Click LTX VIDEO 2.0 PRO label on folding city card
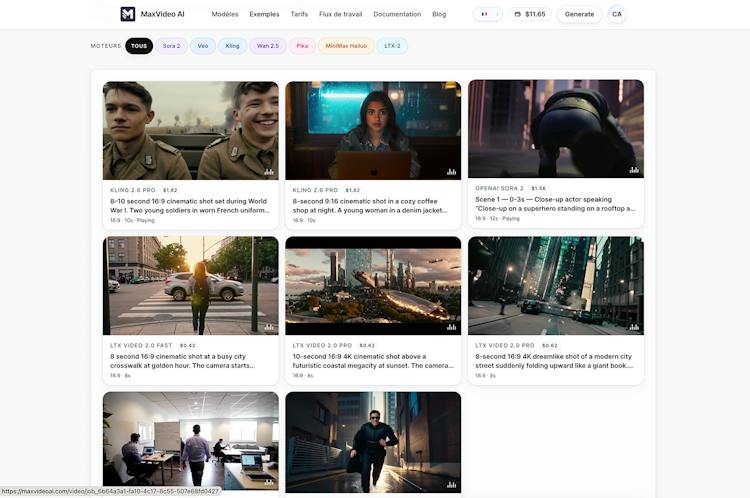750x498 pixels. (x=505, y=345)
